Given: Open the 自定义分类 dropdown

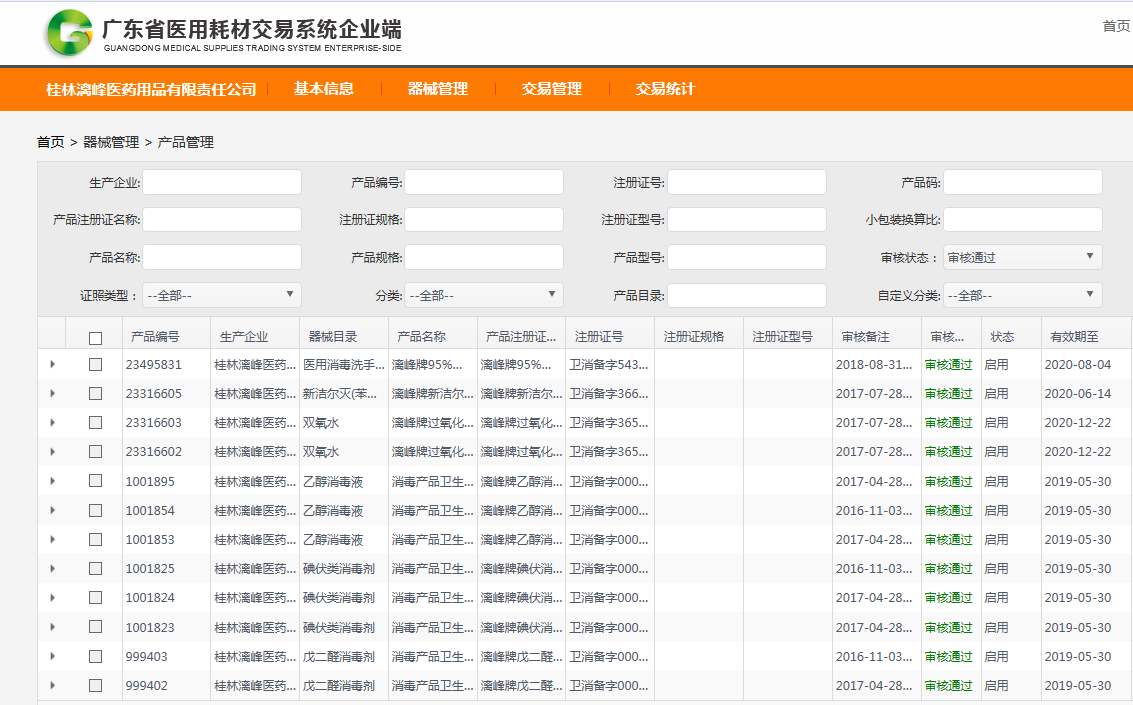Looking at the screenshot, I should tap(1023, 295).
